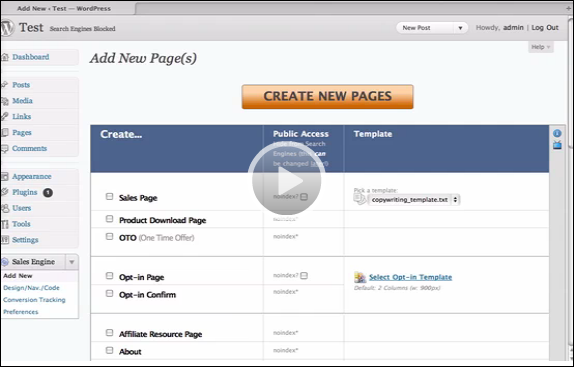Check the Product Download Page checkbox
The image size is (574, 367).
[109, 219]
